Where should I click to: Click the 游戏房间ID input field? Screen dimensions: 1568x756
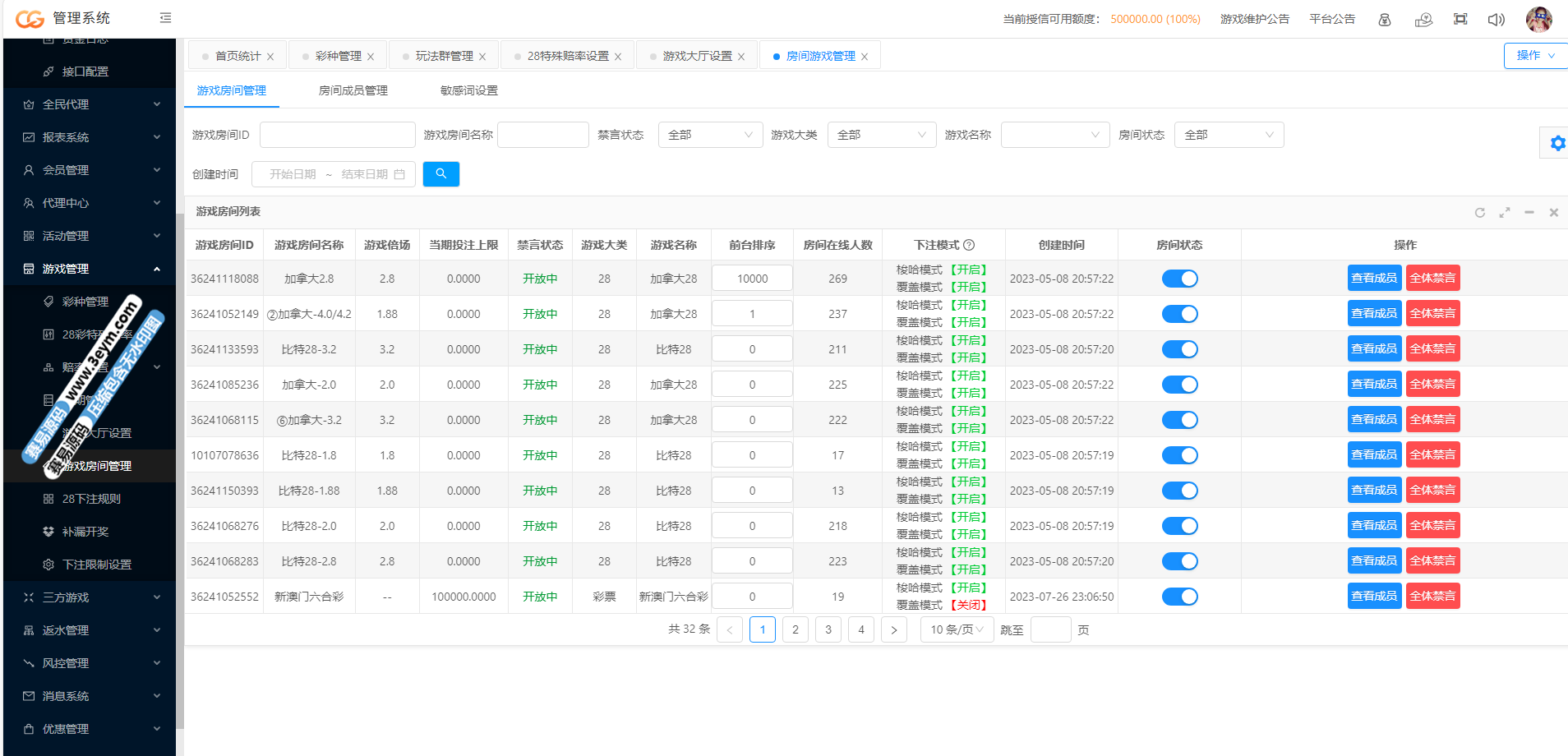click(x=337, y=135)
